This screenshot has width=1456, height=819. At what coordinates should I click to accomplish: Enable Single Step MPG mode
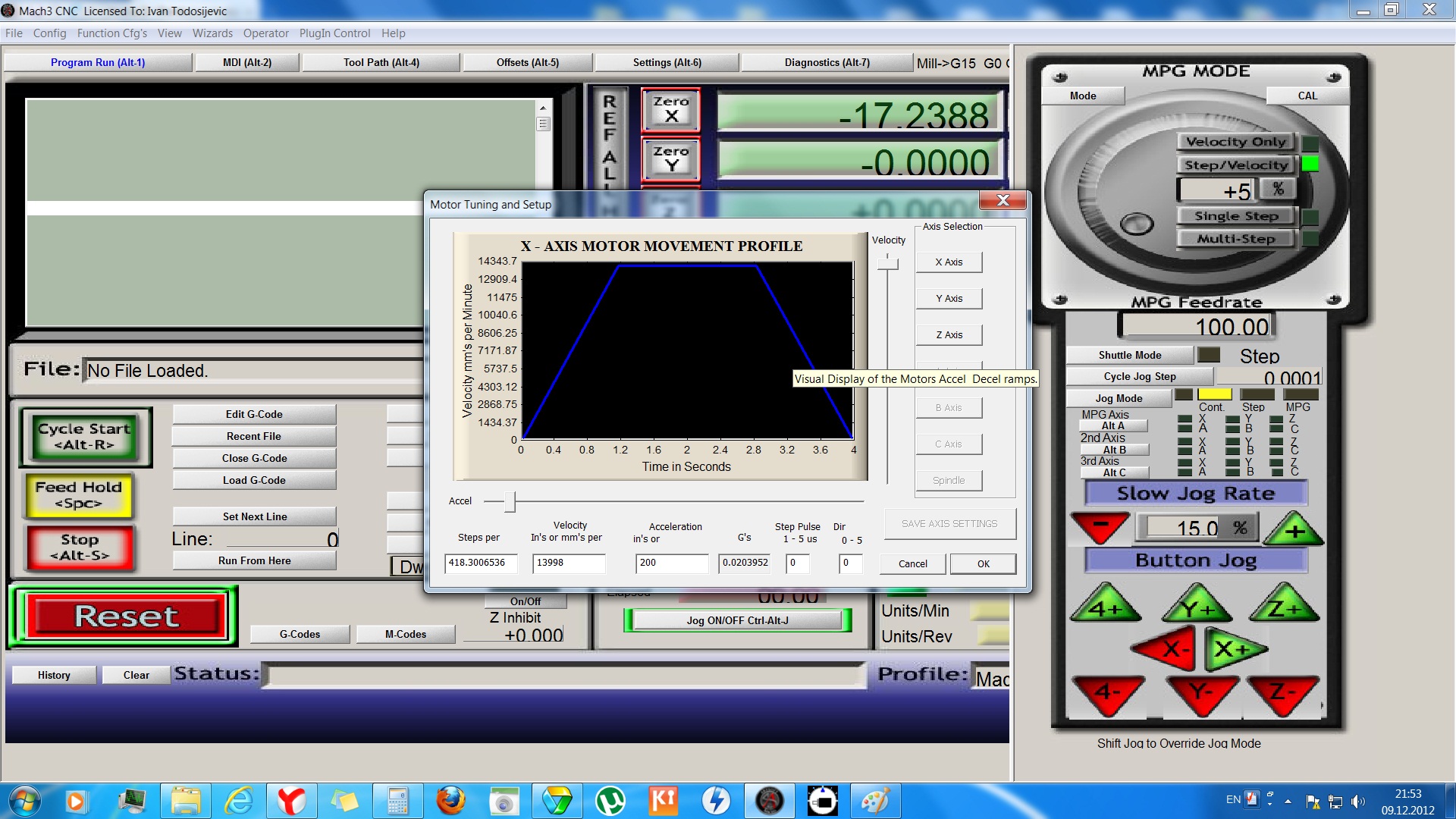click(x=1235, y=216)
